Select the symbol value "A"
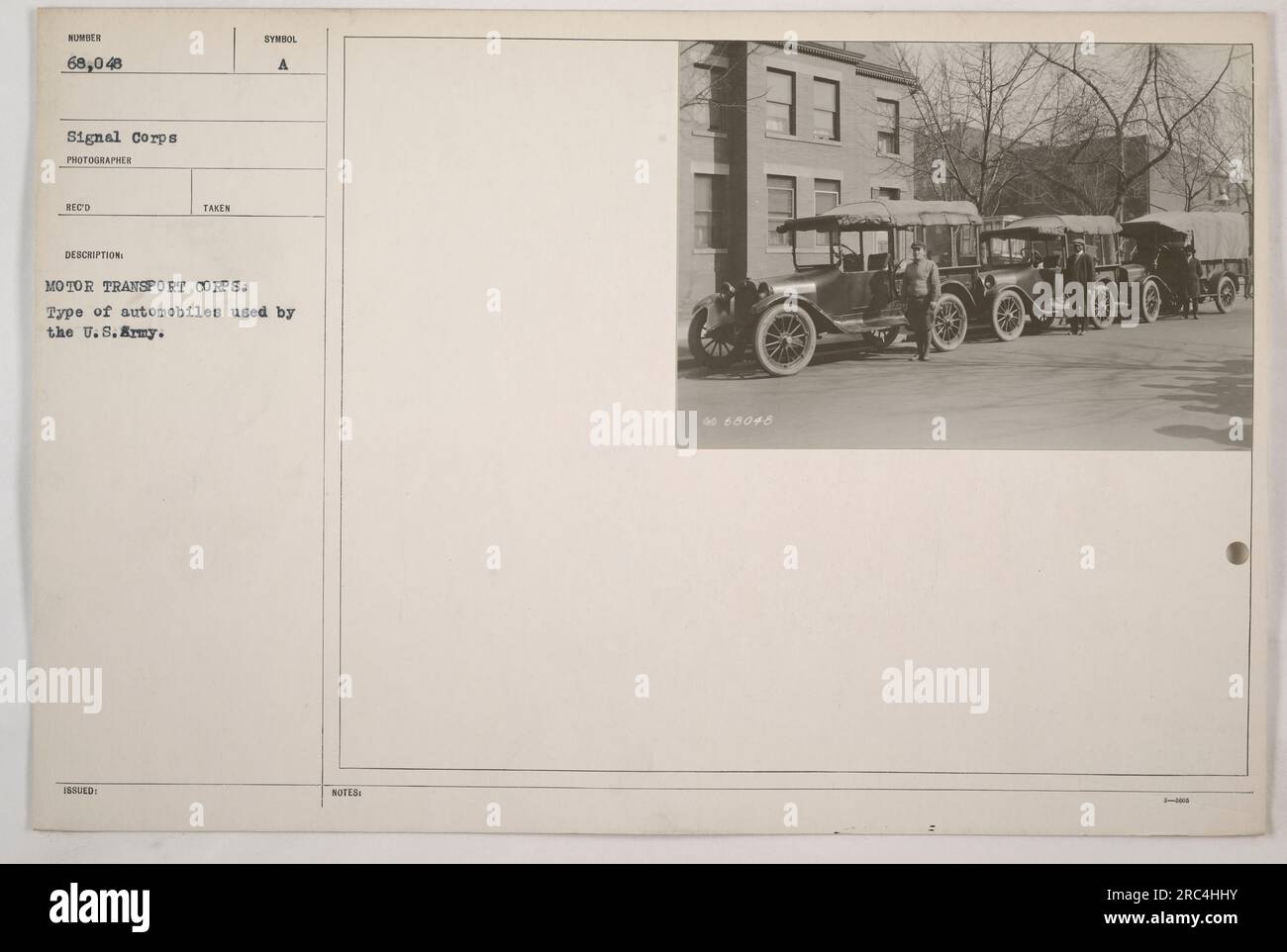This screenshot has height=952, width=1287. tap(283, 64)
